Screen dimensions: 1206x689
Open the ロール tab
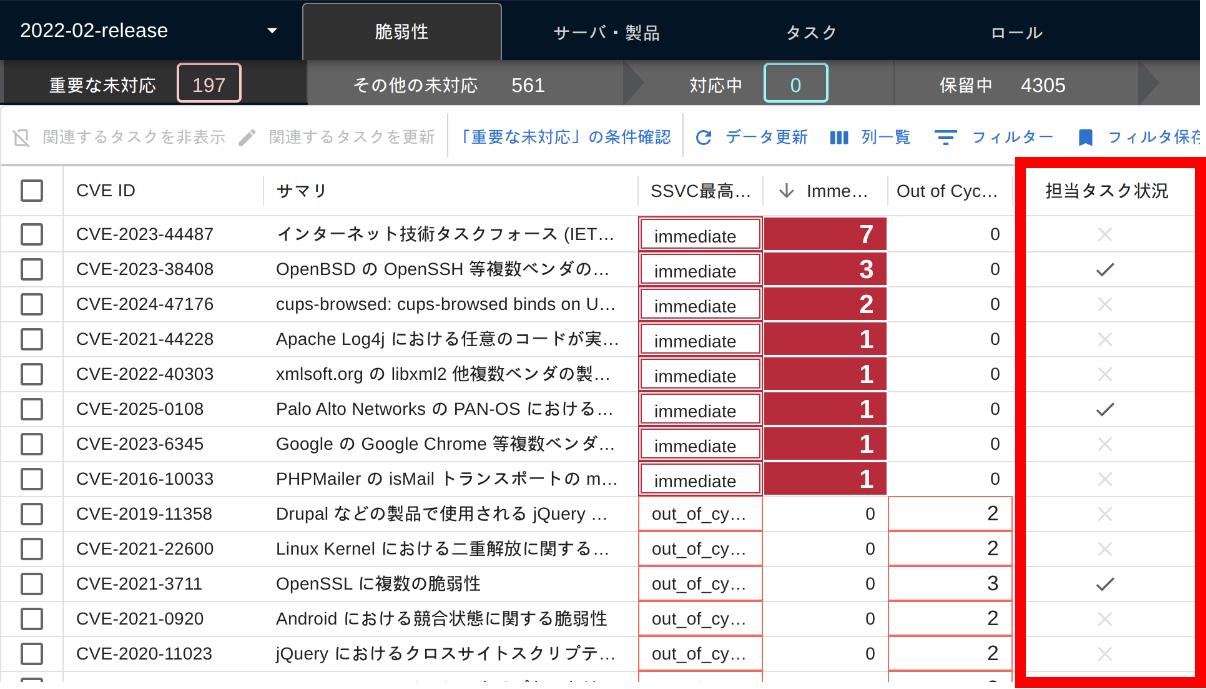[x=1017, y=32]
